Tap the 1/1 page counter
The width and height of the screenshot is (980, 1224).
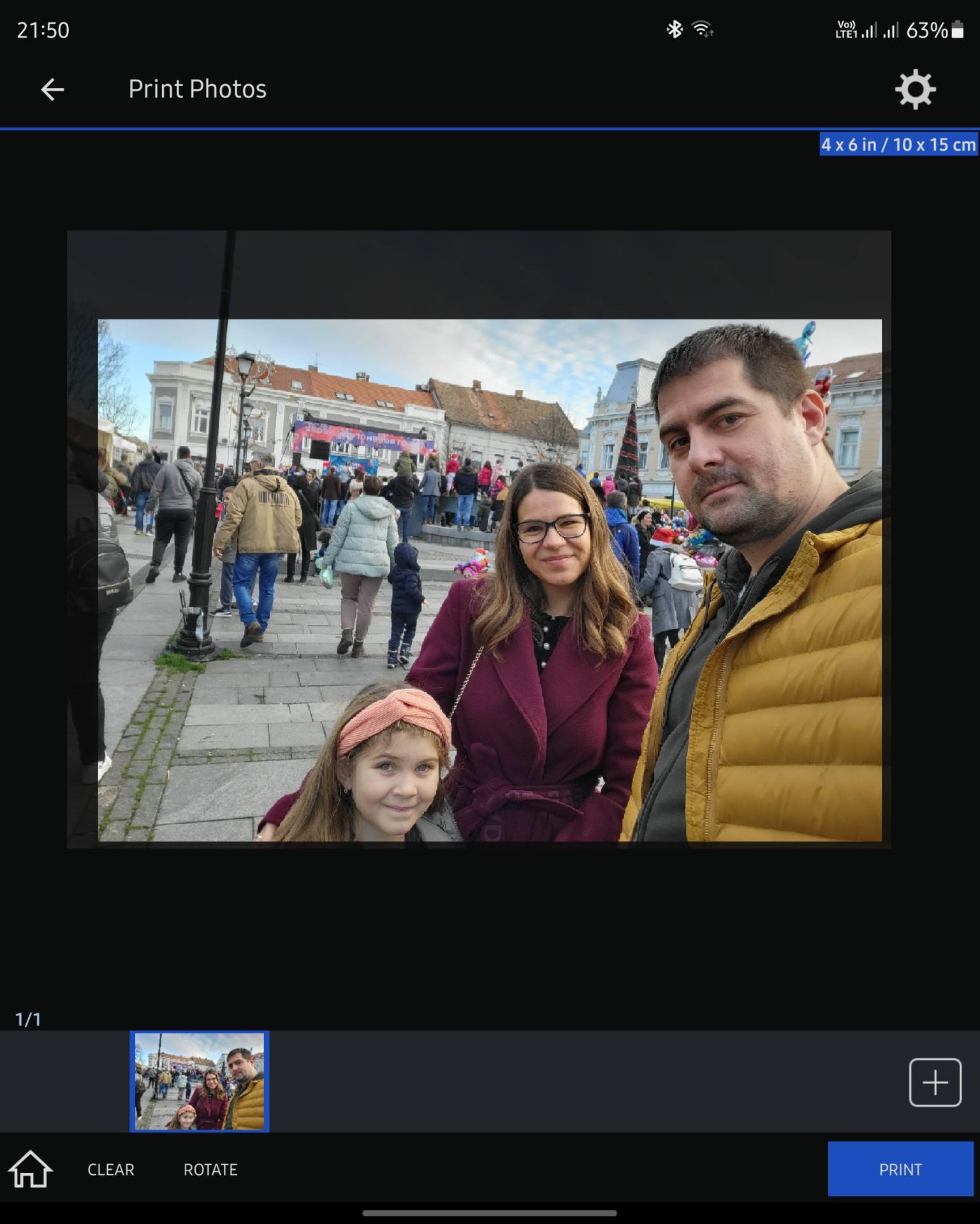point(28,1019)
